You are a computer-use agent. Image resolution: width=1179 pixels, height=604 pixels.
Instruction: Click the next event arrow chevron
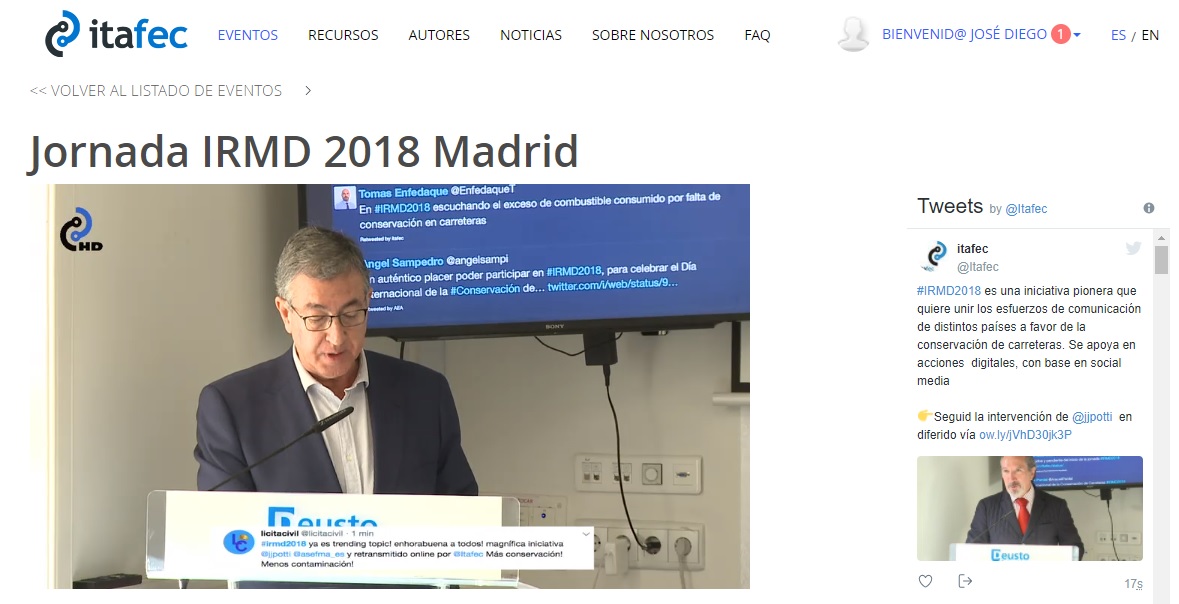click(x=308, y=91)
